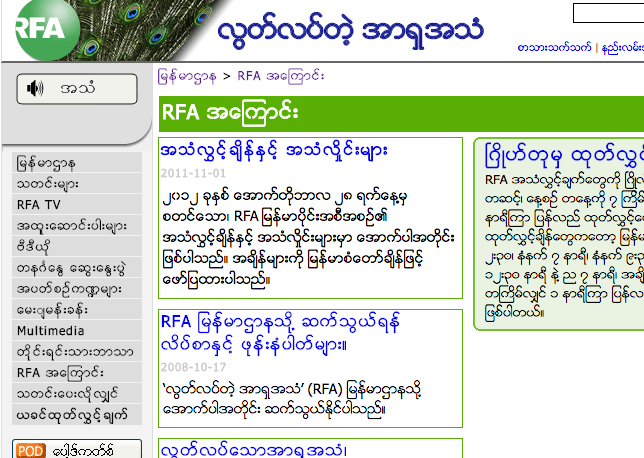The height and width of the screenshot is (458, 644).
Task: Click the RFA အကြောင်း breadcrumb link
Action: pyautogui.click(x=281, y=76)
